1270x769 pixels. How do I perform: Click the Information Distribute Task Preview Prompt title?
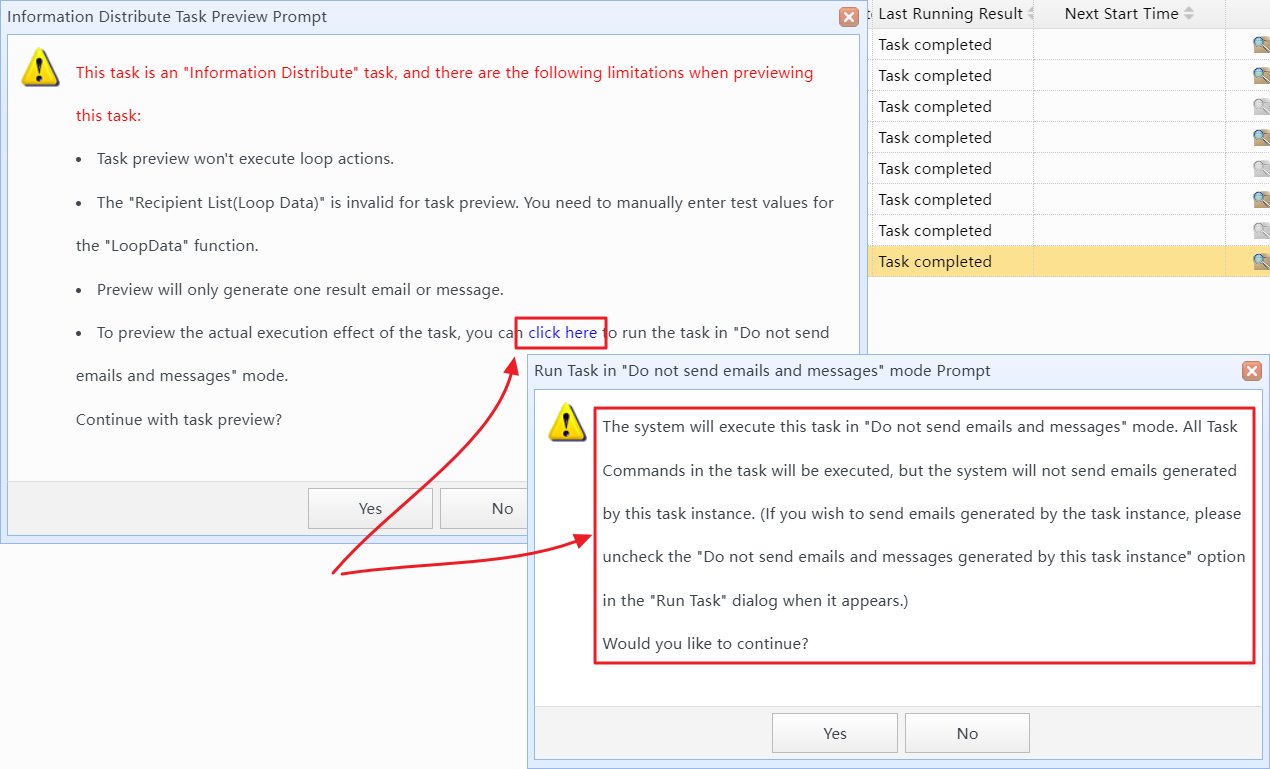(167, 17)
